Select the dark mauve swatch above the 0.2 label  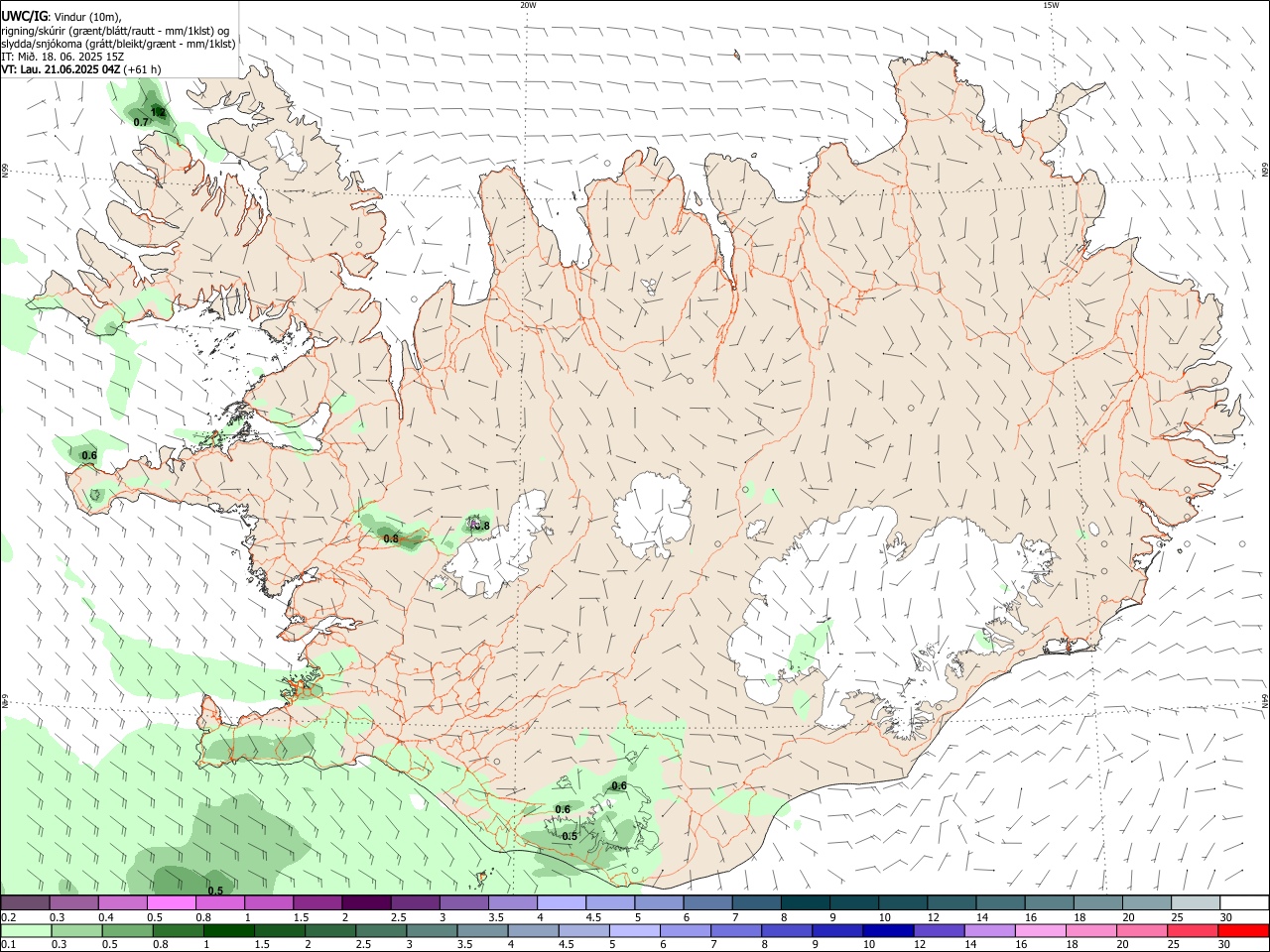tap(25, 902)
